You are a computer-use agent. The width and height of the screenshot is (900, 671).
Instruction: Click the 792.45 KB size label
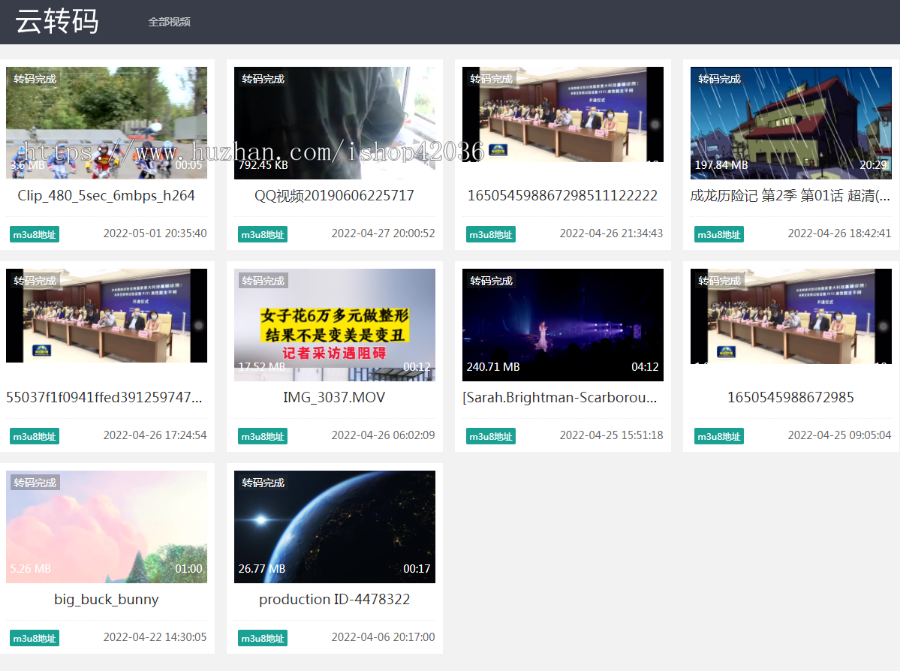(263, 165)
